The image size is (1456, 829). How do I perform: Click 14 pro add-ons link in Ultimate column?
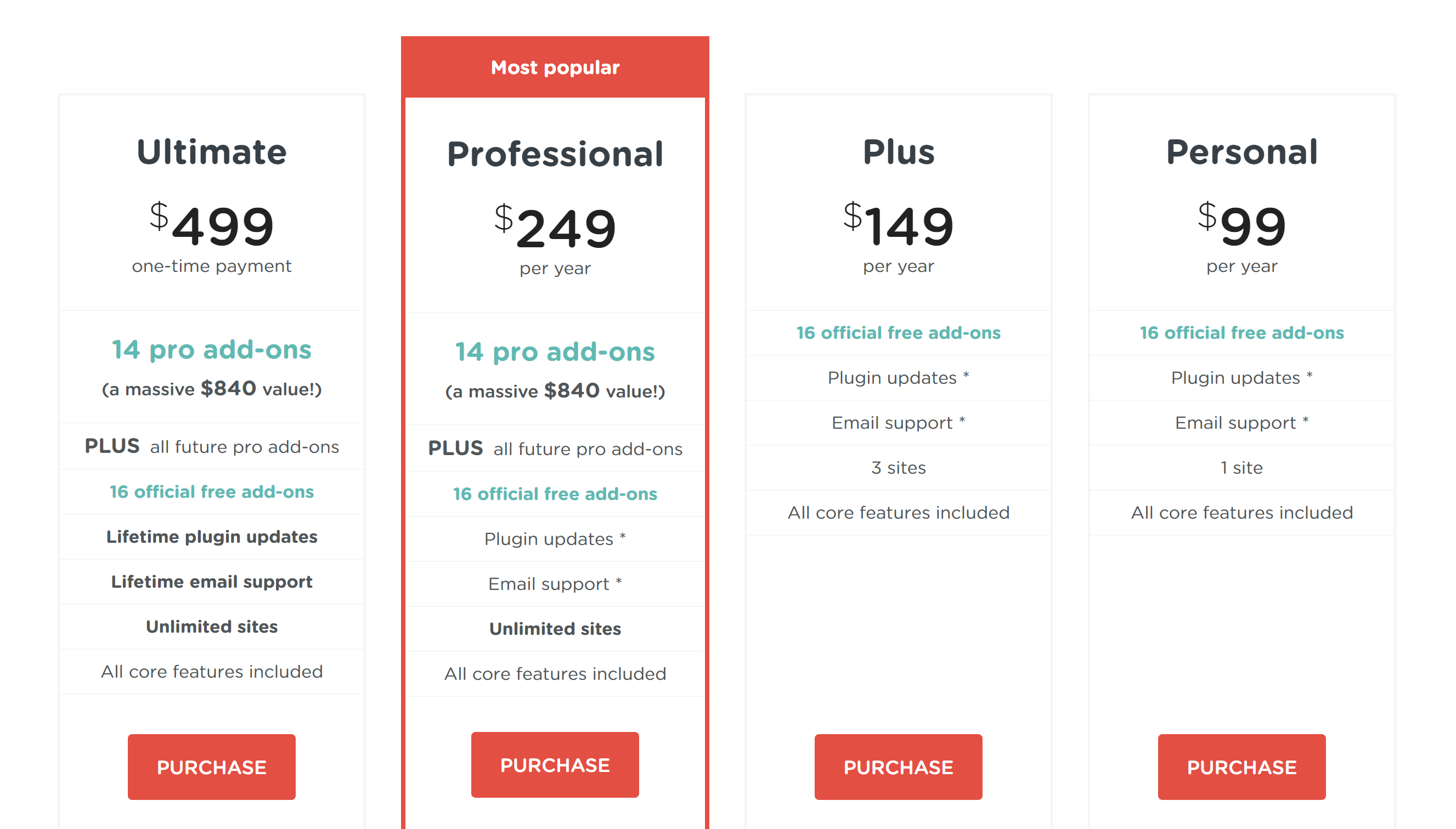(211, 350)
